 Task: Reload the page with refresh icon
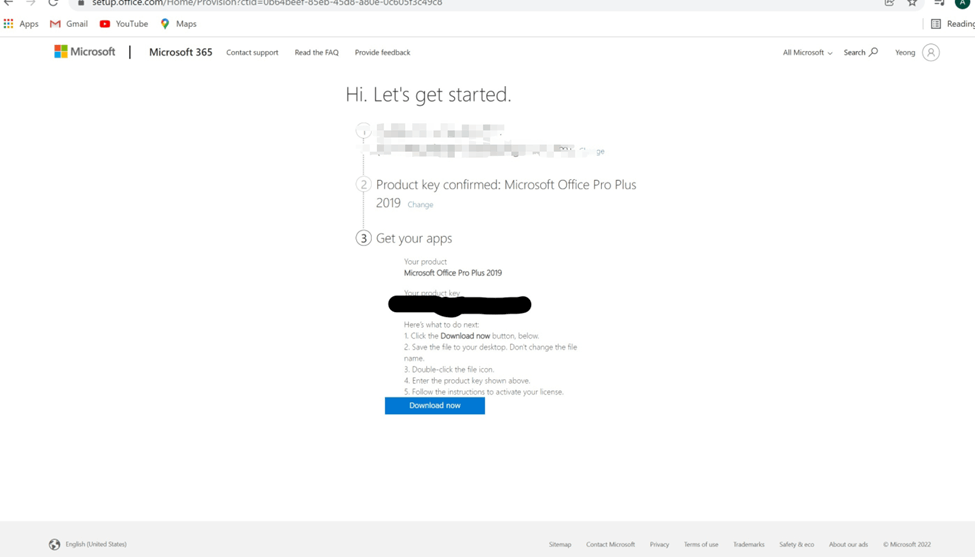click(53, 2)
